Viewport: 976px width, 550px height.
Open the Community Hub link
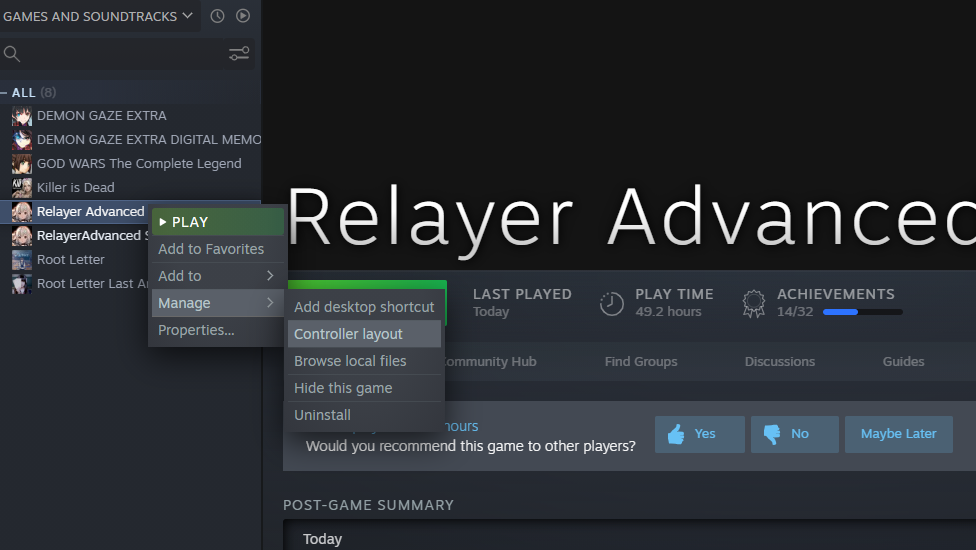pos(489,361)
